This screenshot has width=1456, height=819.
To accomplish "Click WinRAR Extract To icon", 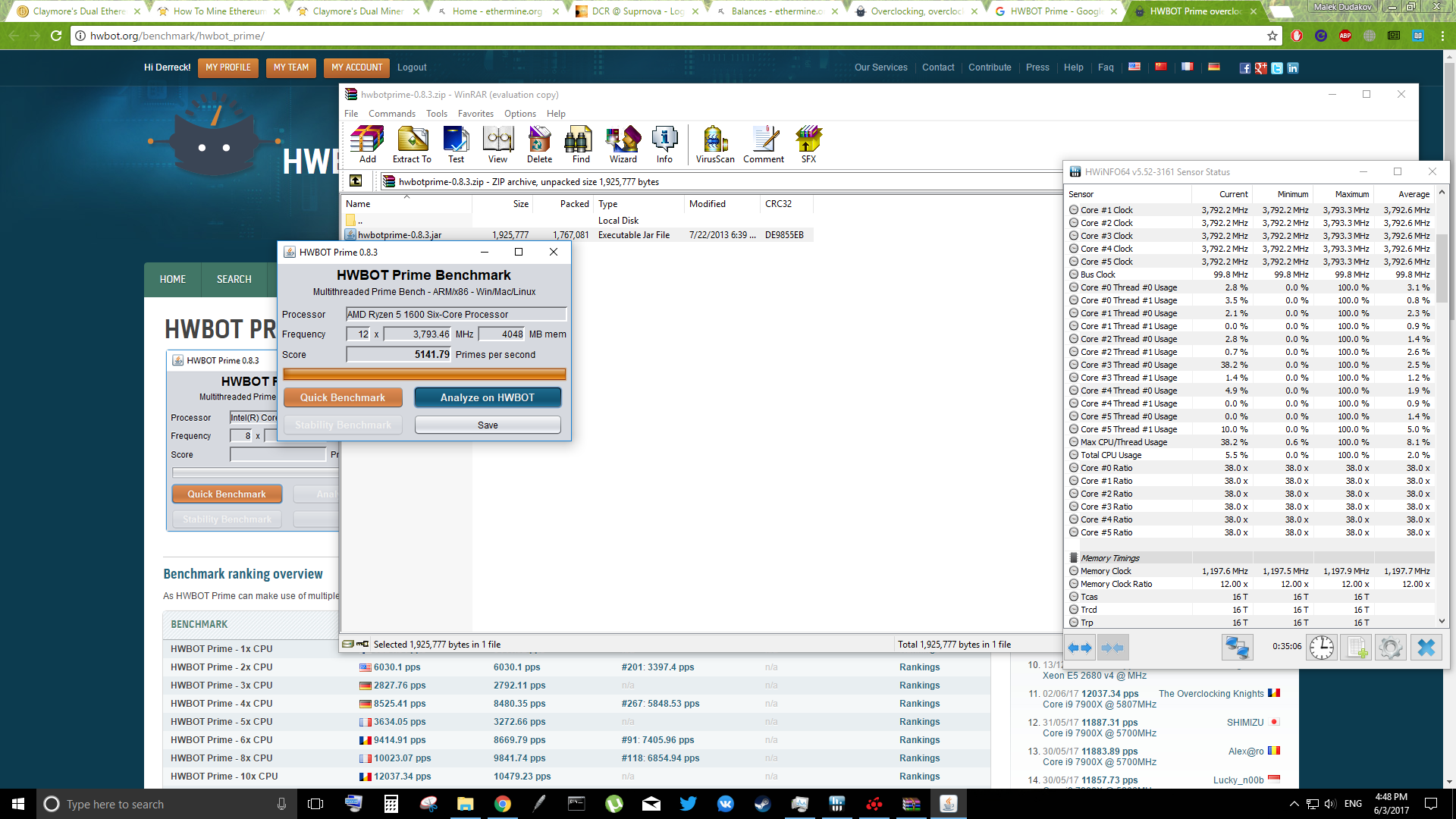I will (412, 144).
